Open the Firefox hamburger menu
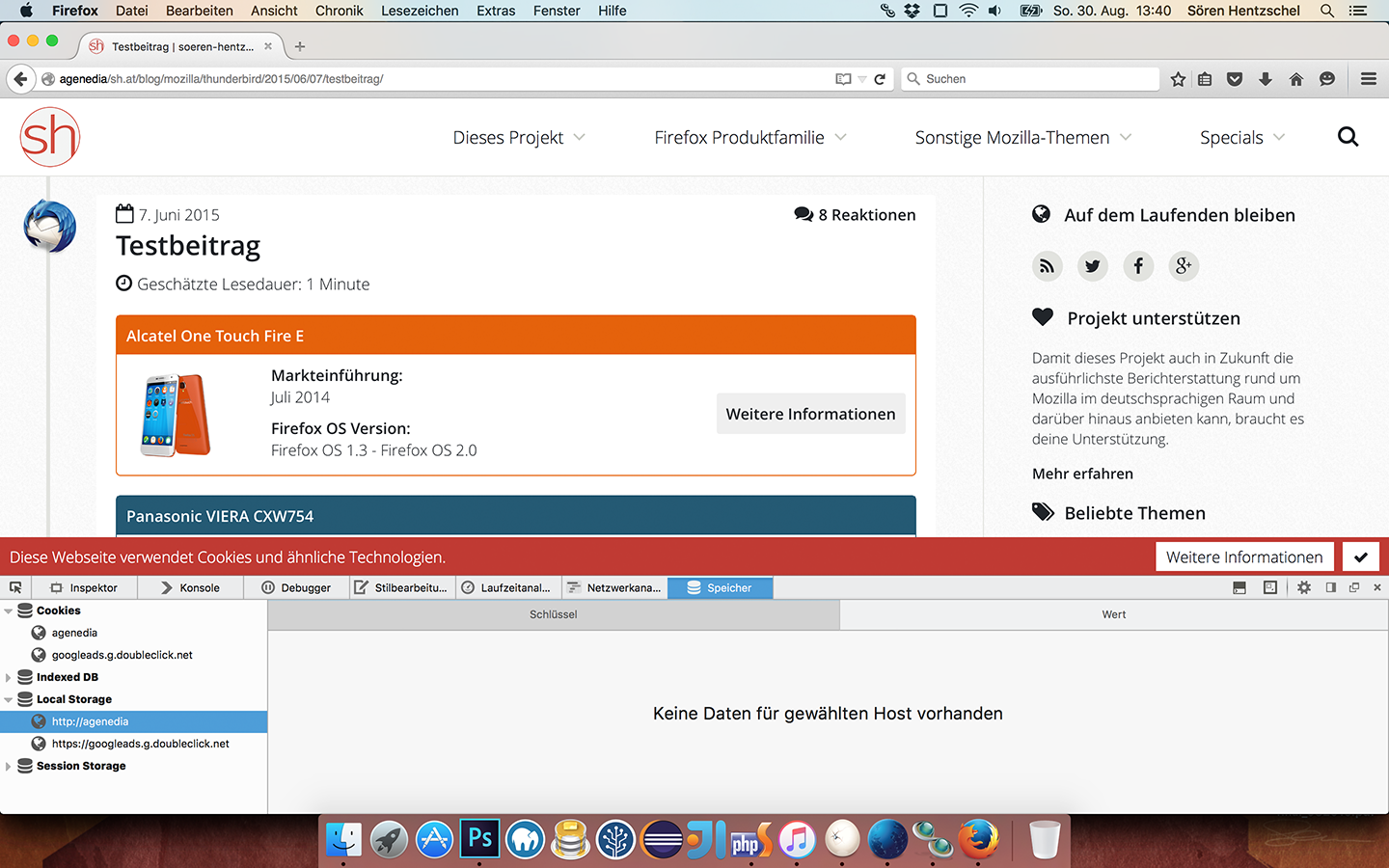Image resolution: width=1389 pixels, height=868 pixels. click(x=1369, y=79)
